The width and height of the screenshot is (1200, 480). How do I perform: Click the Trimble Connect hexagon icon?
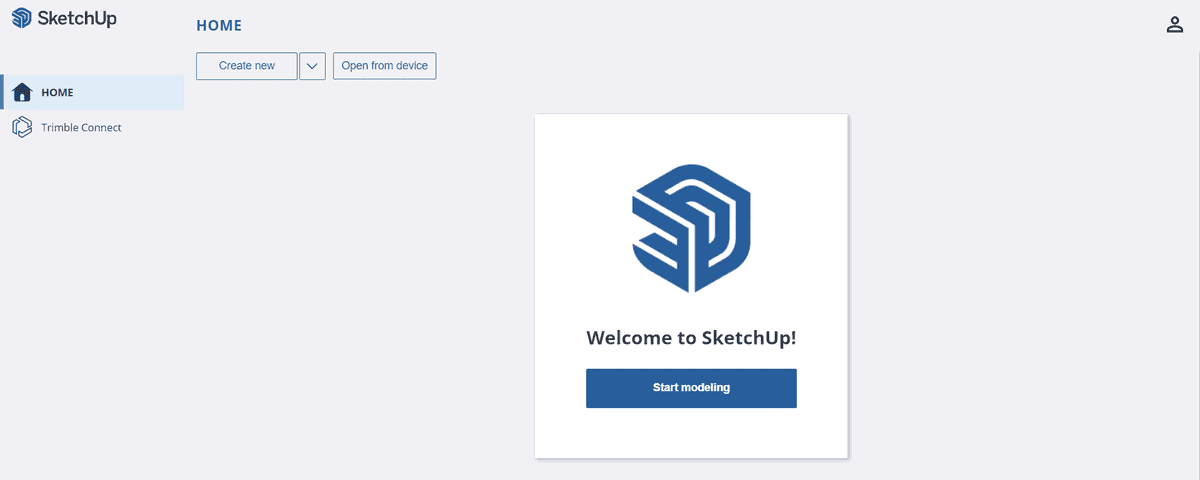point(22,127)
